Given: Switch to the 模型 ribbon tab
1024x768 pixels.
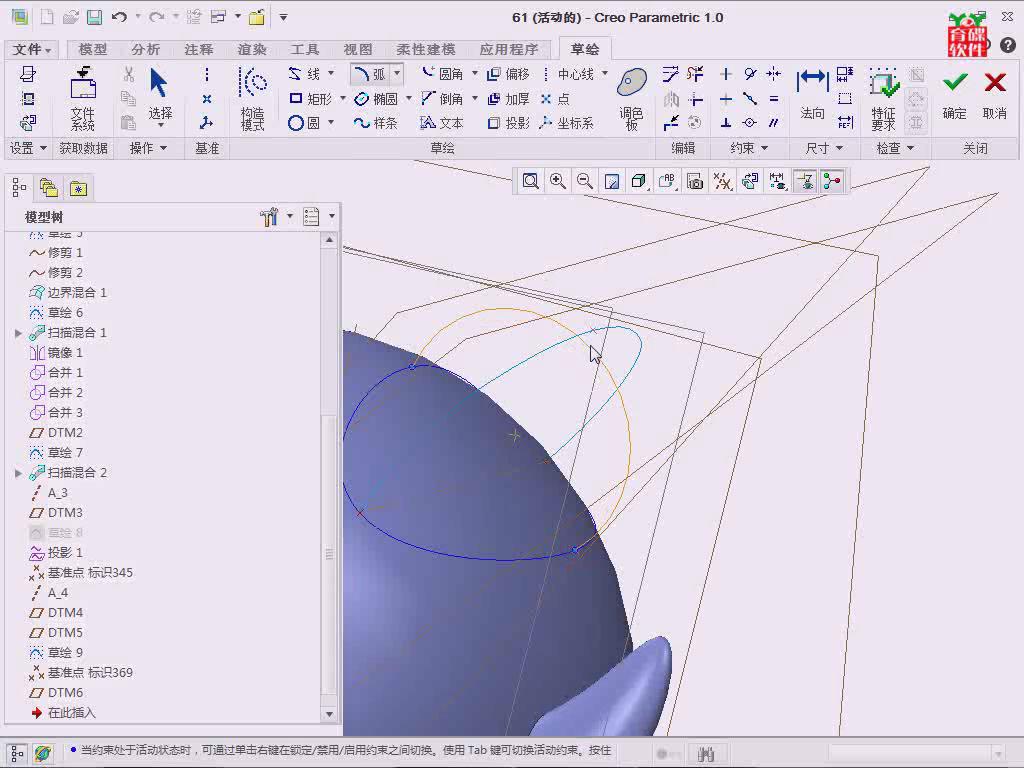Looking at the screenshot, I should [x=93, y=50].
